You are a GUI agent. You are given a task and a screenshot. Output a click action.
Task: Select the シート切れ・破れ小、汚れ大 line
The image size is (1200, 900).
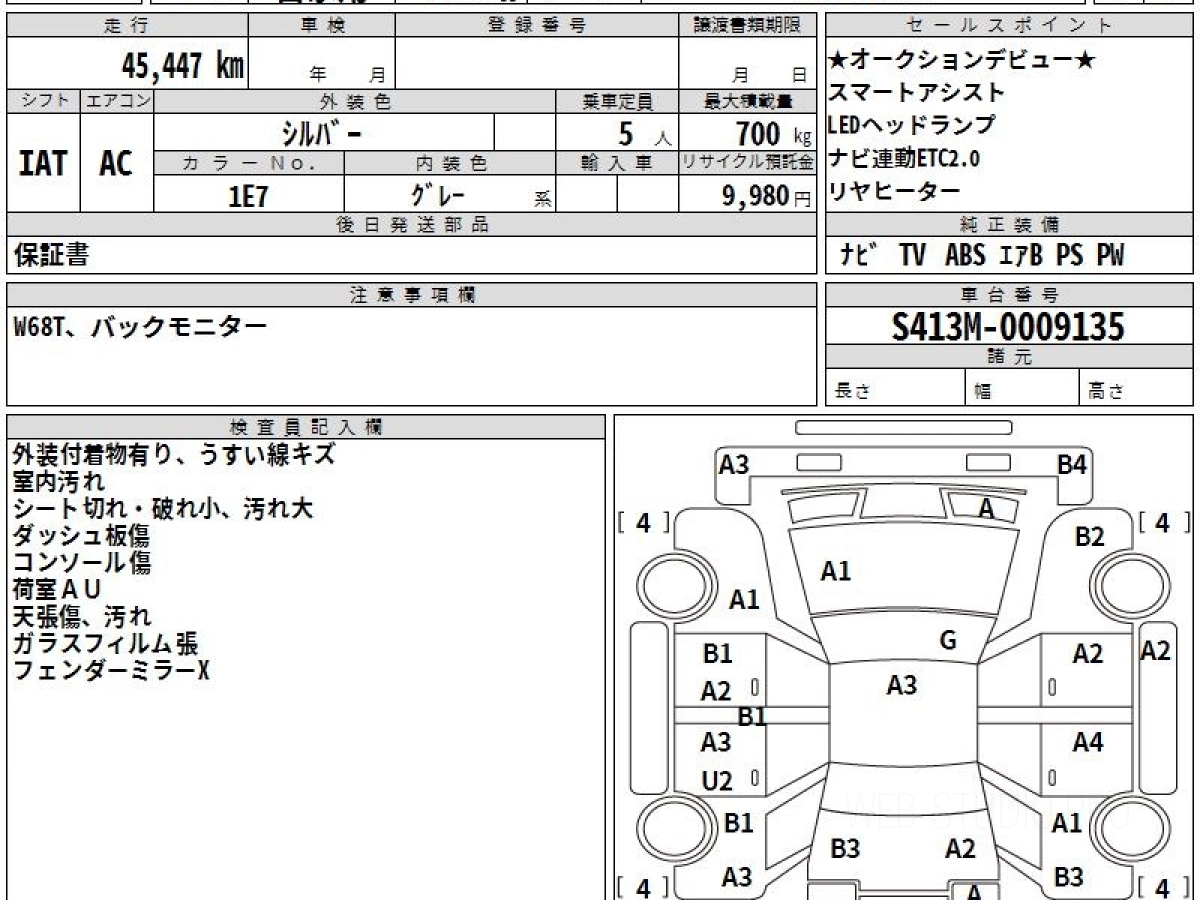click(163, 508)
